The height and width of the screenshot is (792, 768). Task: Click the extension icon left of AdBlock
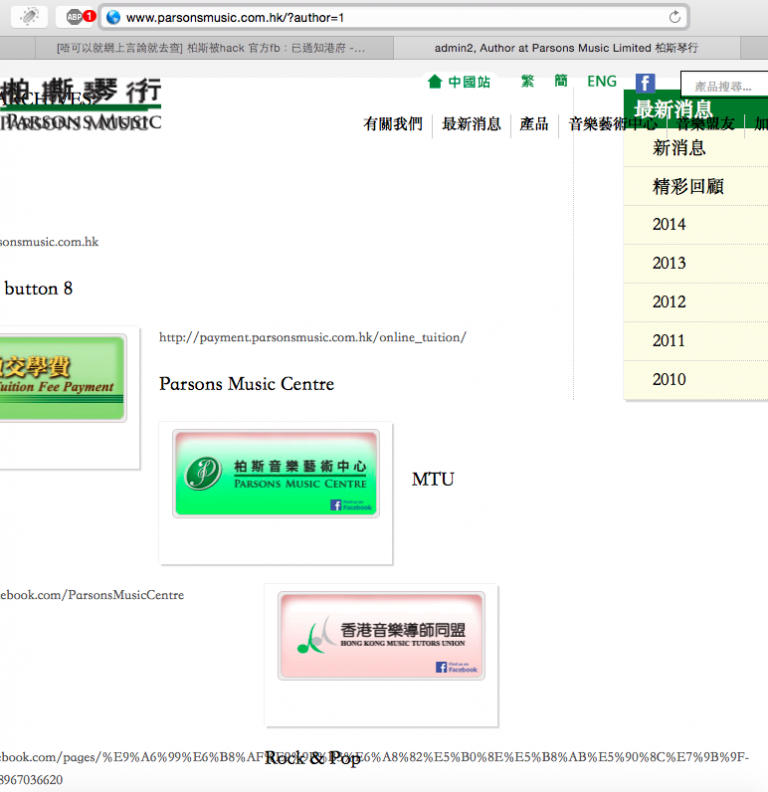[30, 17]
